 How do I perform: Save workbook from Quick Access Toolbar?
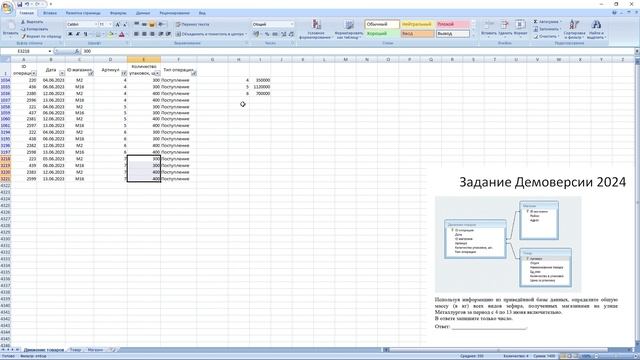19,4
